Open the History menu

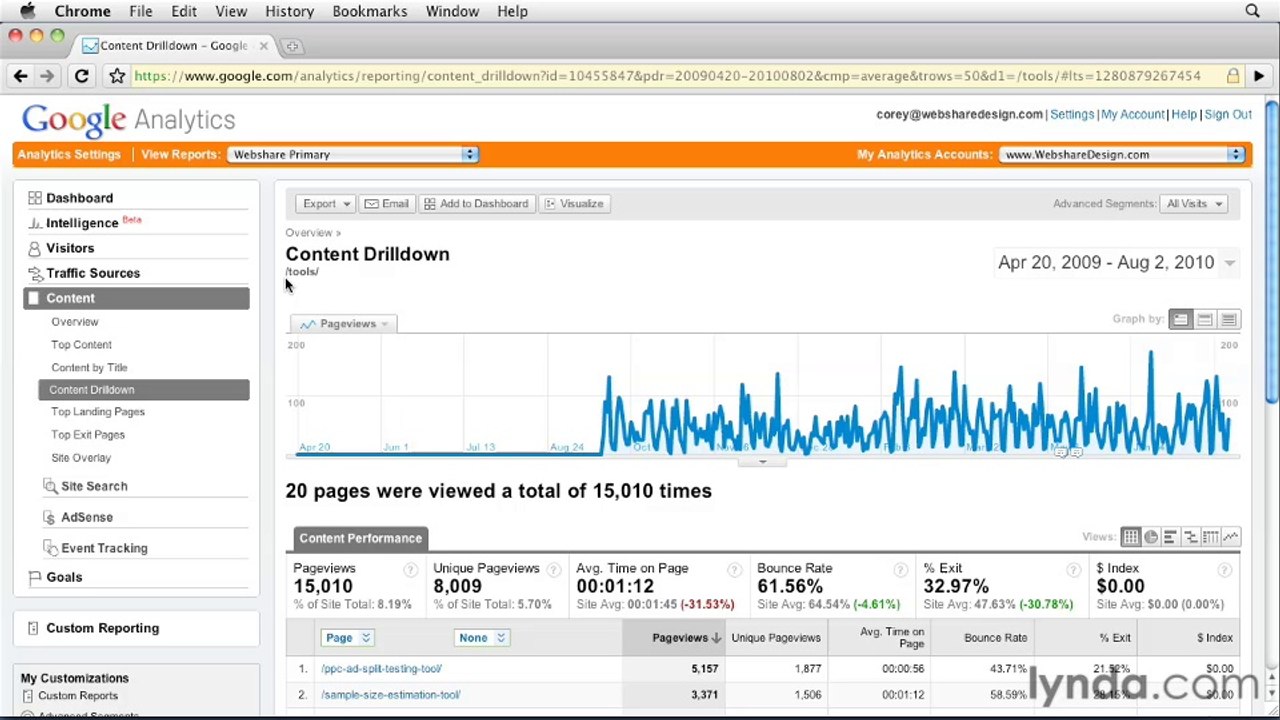coord(290,11)
